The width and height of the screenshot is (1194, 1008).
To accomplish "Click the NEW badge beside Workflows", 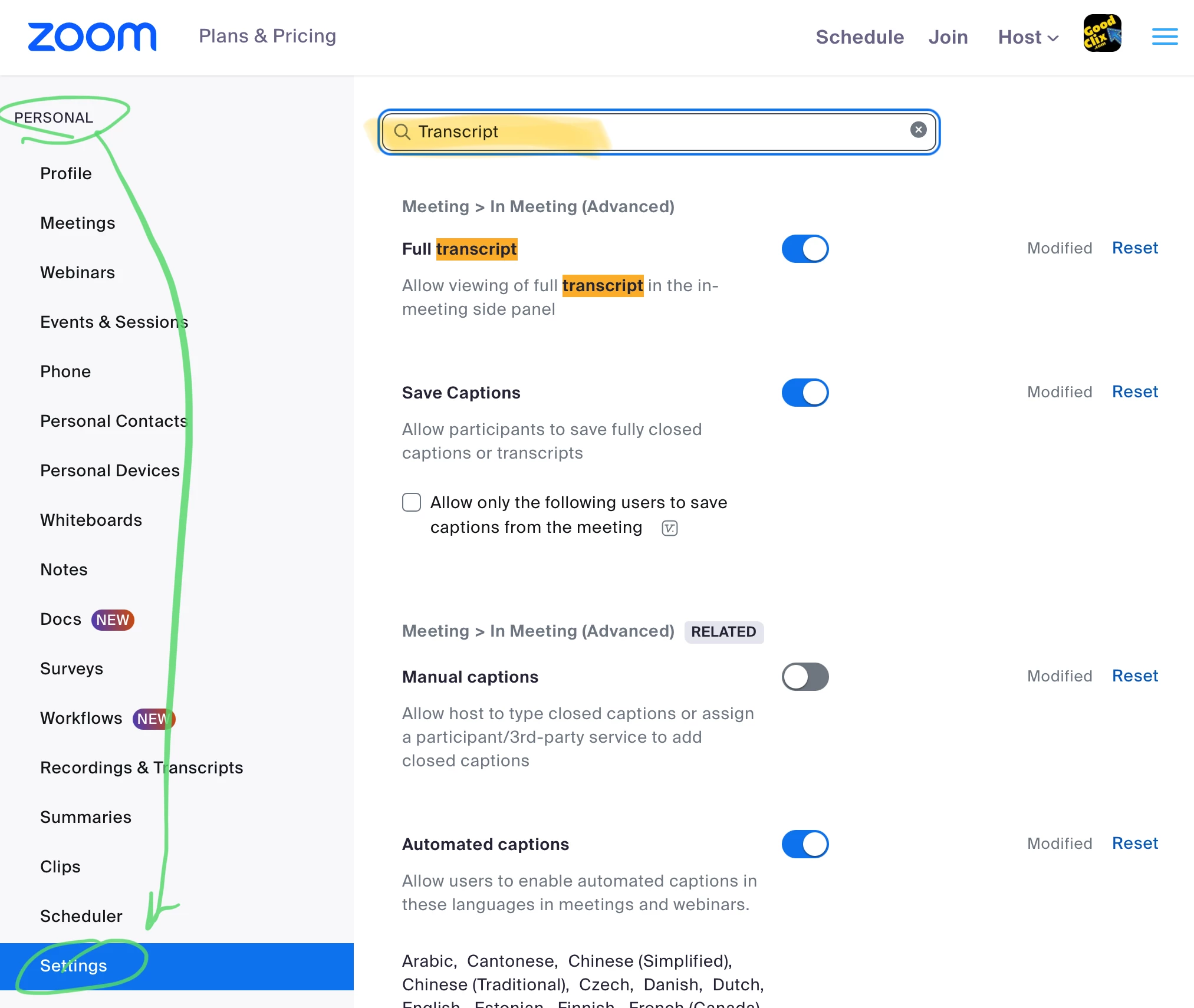I will click(x=153, y=719).
